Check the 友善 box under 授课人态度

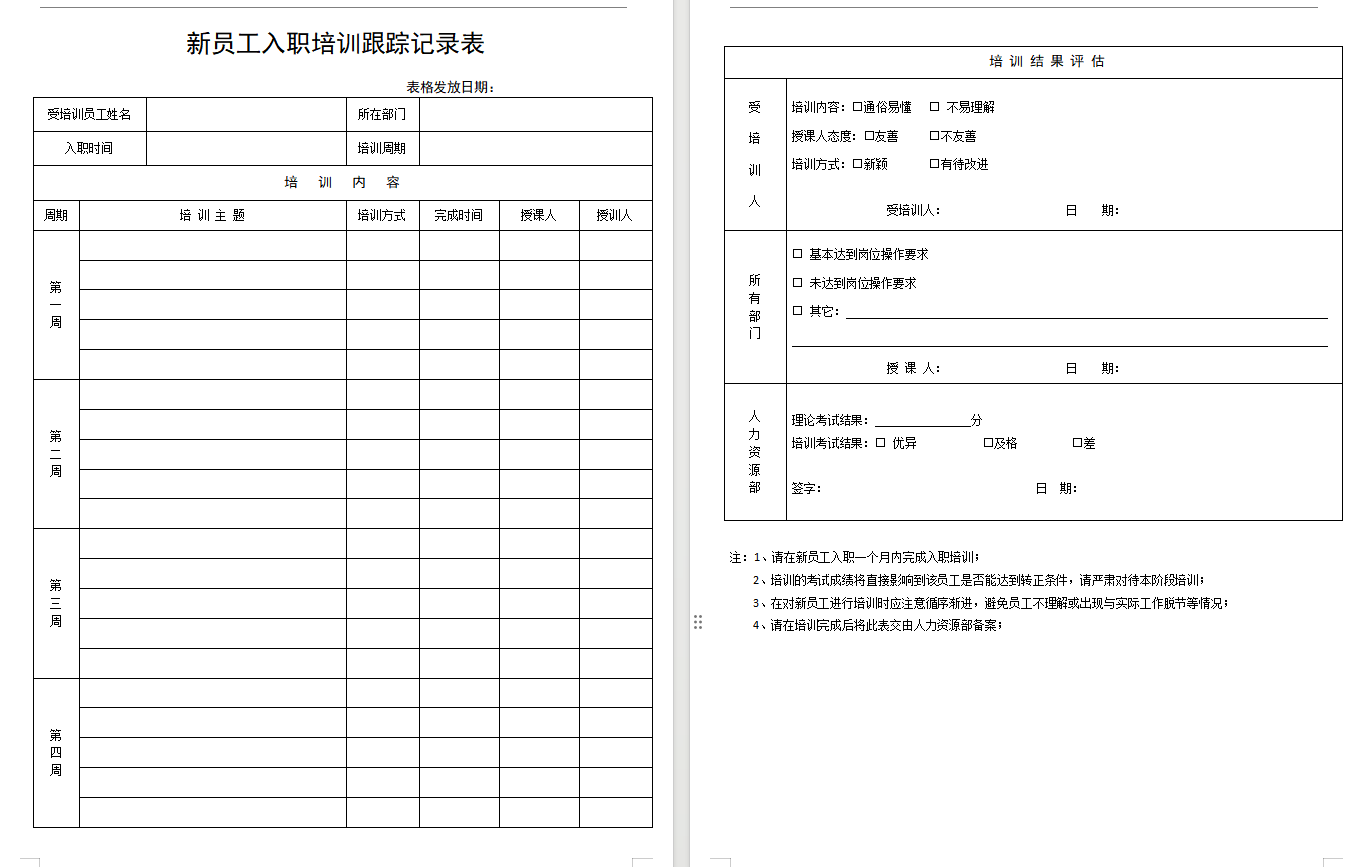click(x=869, y=136)
